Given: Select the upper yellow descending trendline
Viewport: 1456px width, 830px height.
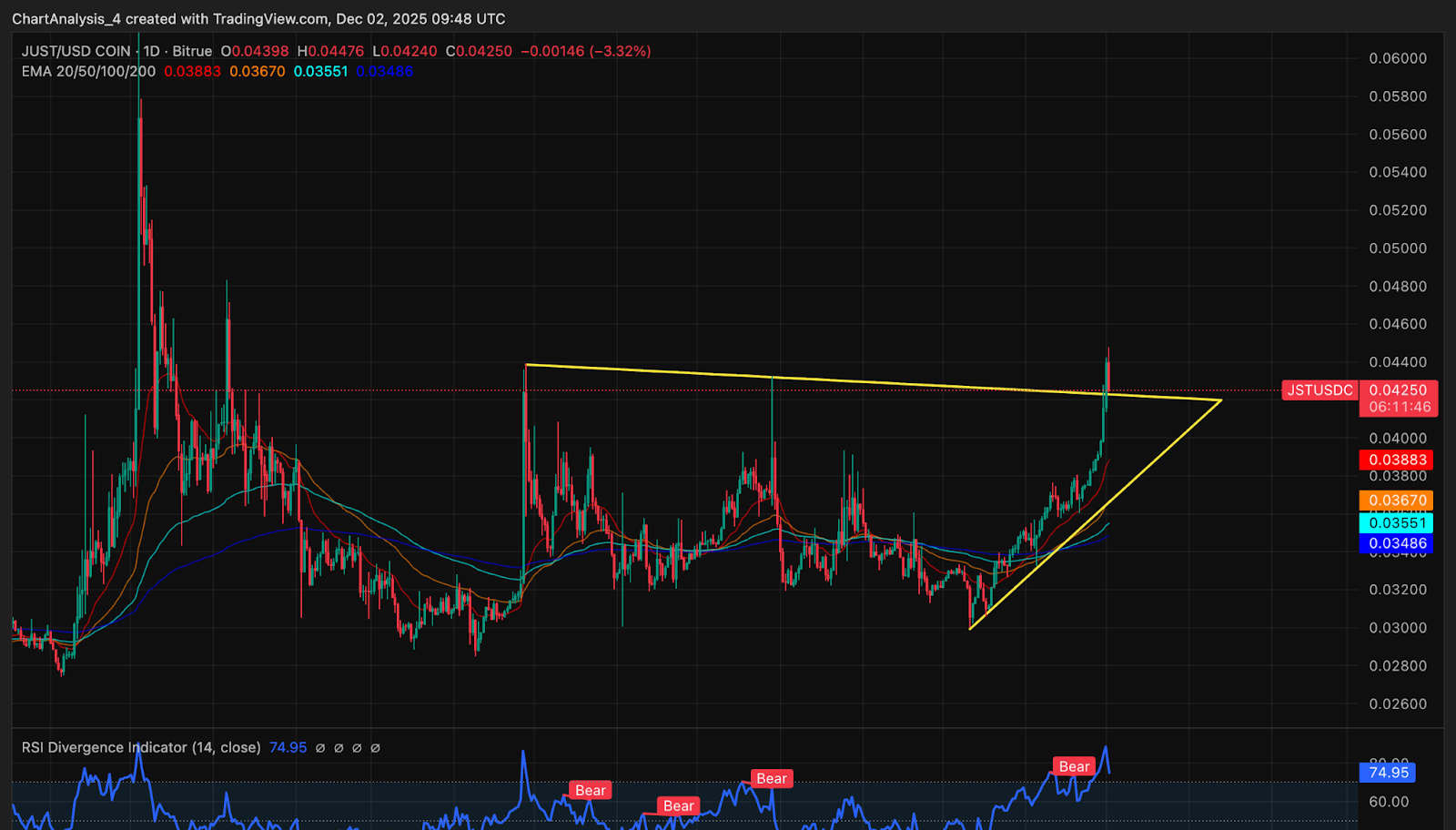Looking at the screenshot, I should pos(874,382).
